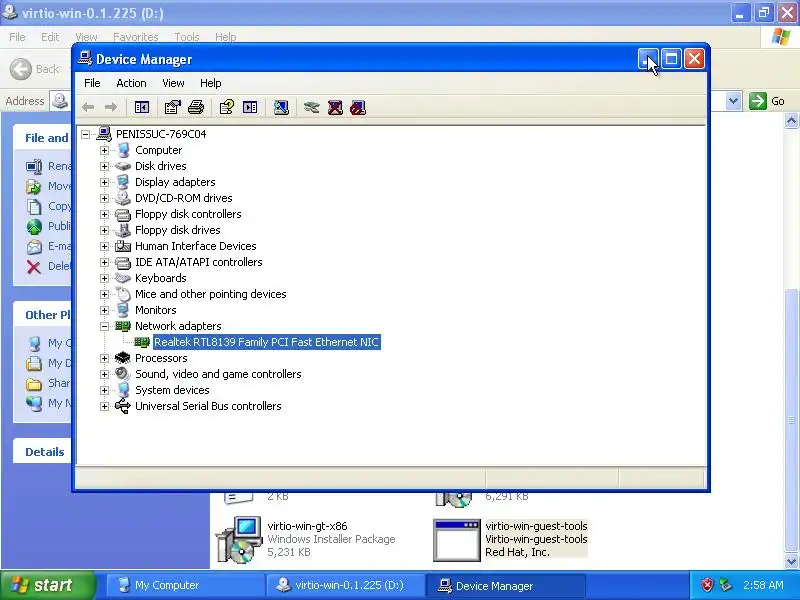Select the Keyboards category icon
The image size is (800, 600).
coord(123,278)
